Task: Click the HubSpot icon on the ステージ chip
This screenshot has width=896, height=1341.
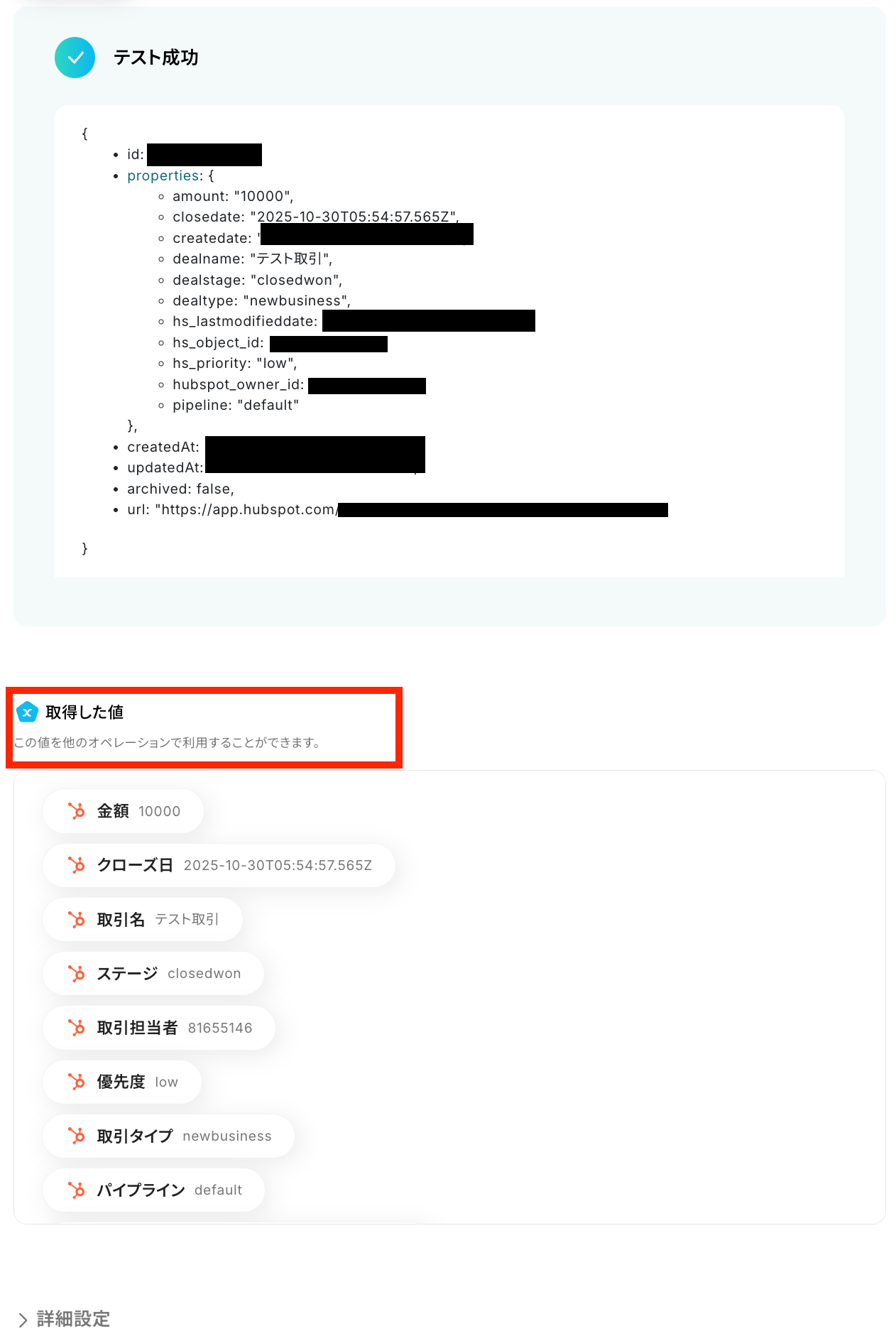Action: click(x=76, y=973)
